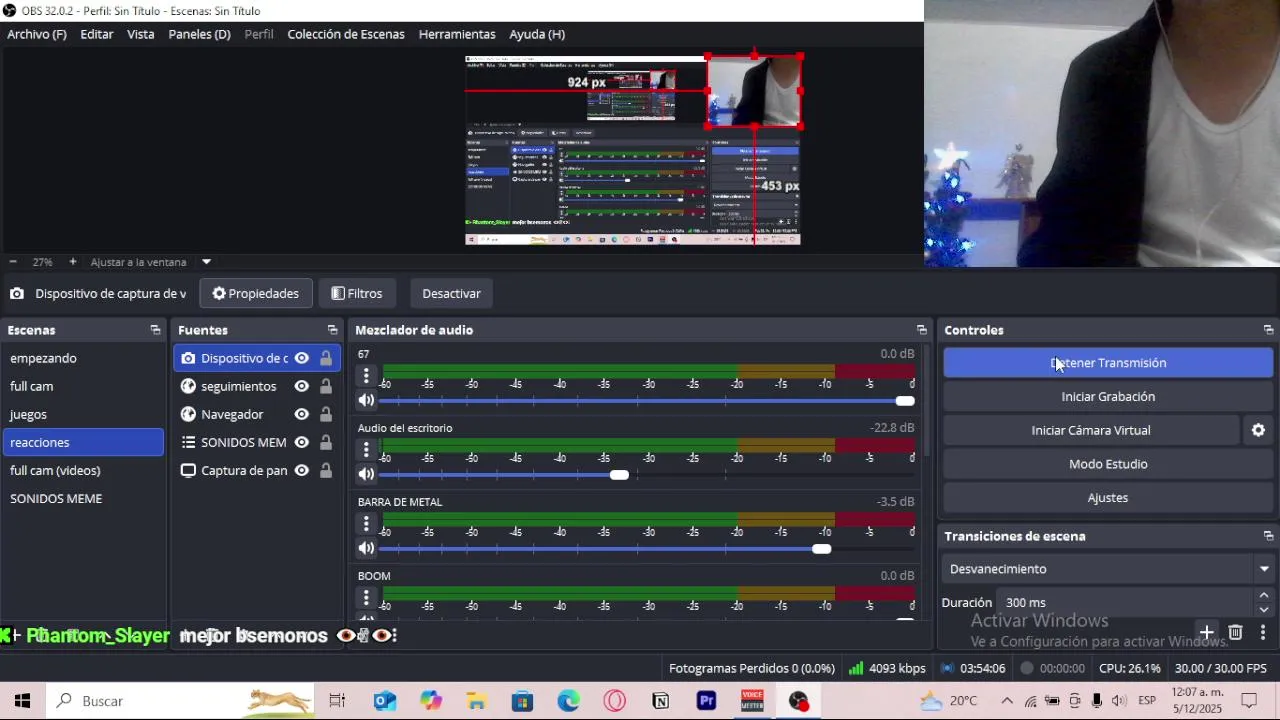The width and height of the screenshot is (1280, 720).
Task: Open Premiere Pro from the taskbar
Action: [x=707, y=701]
